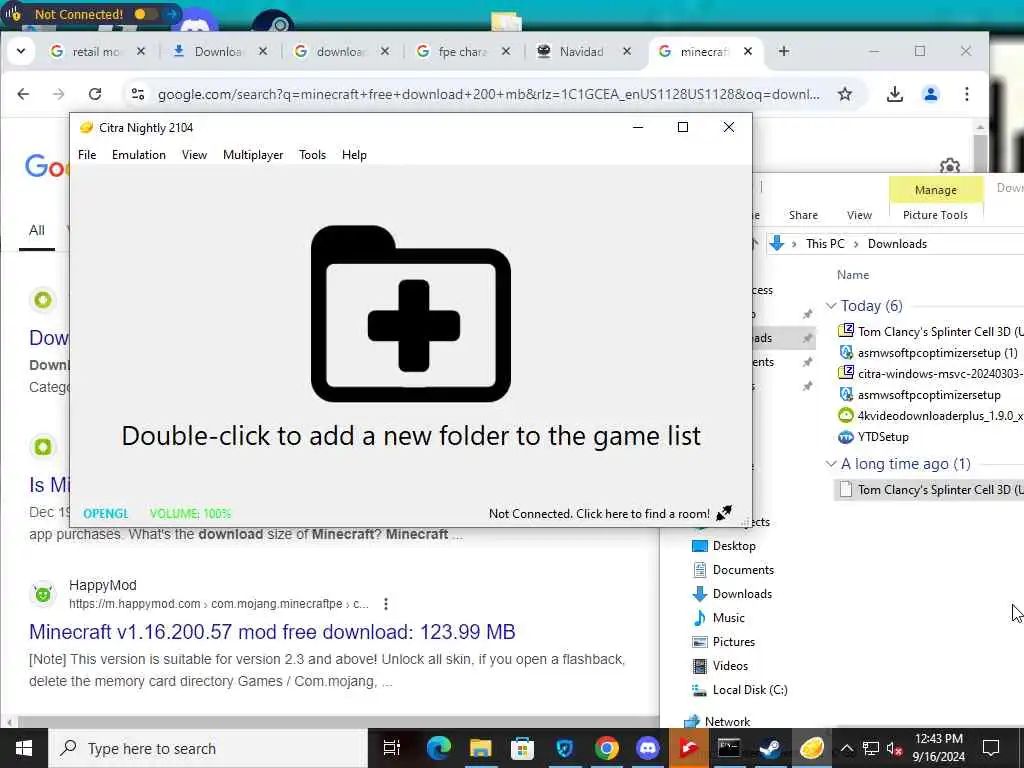1024x768 pixels.
Task: Click the OPENGL renderer status indicator
Action: tap(106, 513)
